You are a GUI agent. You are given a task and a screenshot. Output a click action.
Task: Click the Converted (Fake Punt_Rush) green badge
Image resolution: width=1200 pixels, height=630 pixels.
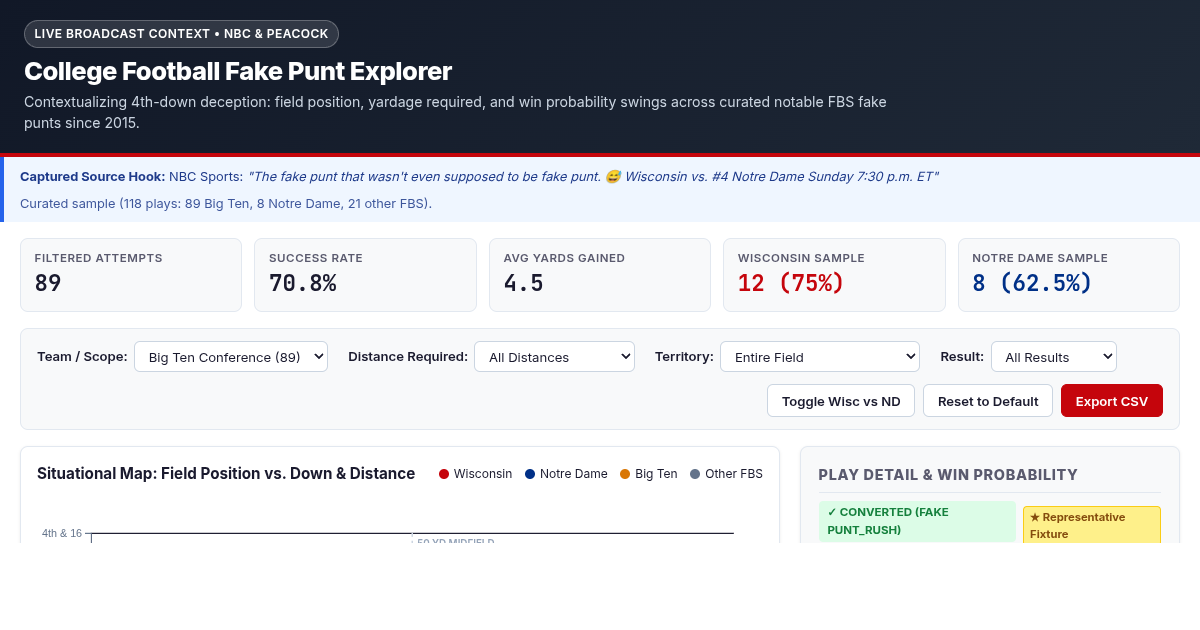917,521
